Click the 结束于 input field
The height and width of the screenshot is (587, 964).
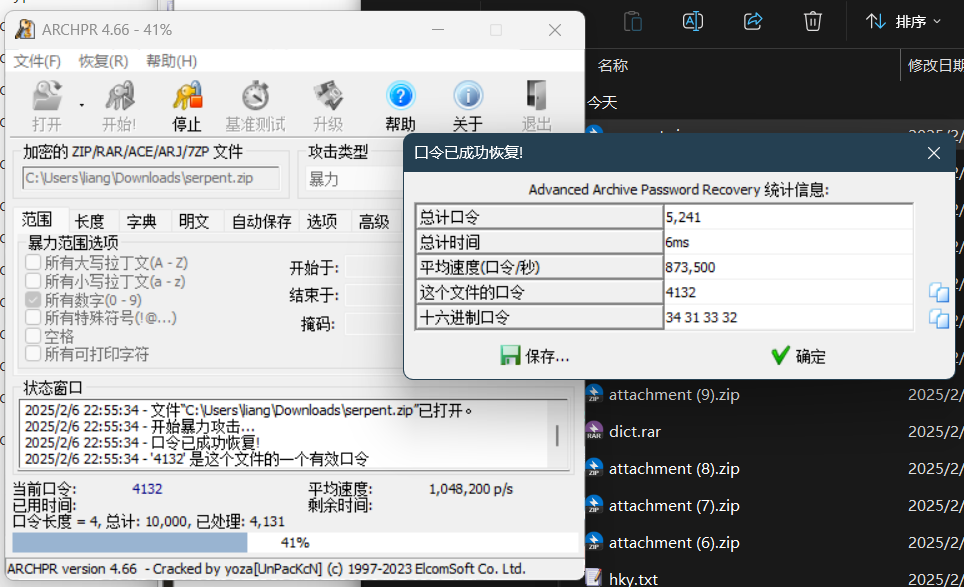[x=374, y=295]
